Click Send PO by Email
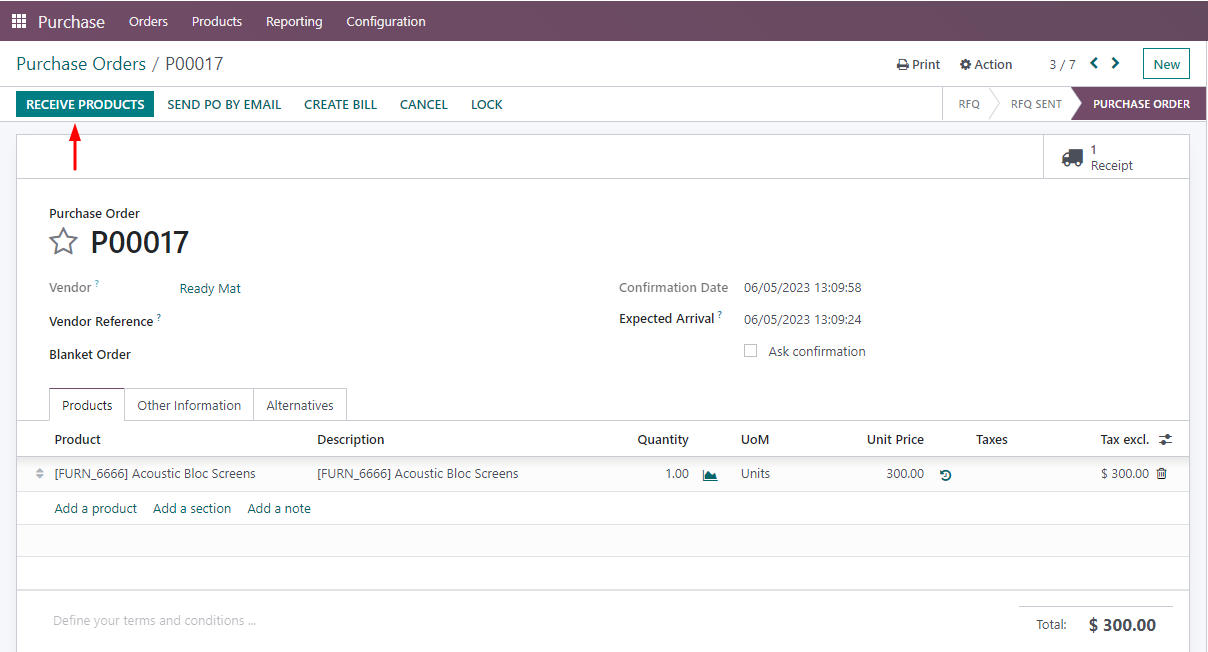 click(224, 104)
